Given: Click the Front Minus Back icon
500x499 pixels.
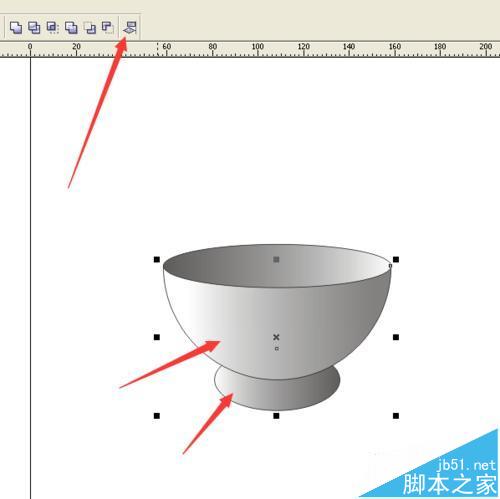Looking at the screenshot, I should pyautogui.click(x=90, y=28).
